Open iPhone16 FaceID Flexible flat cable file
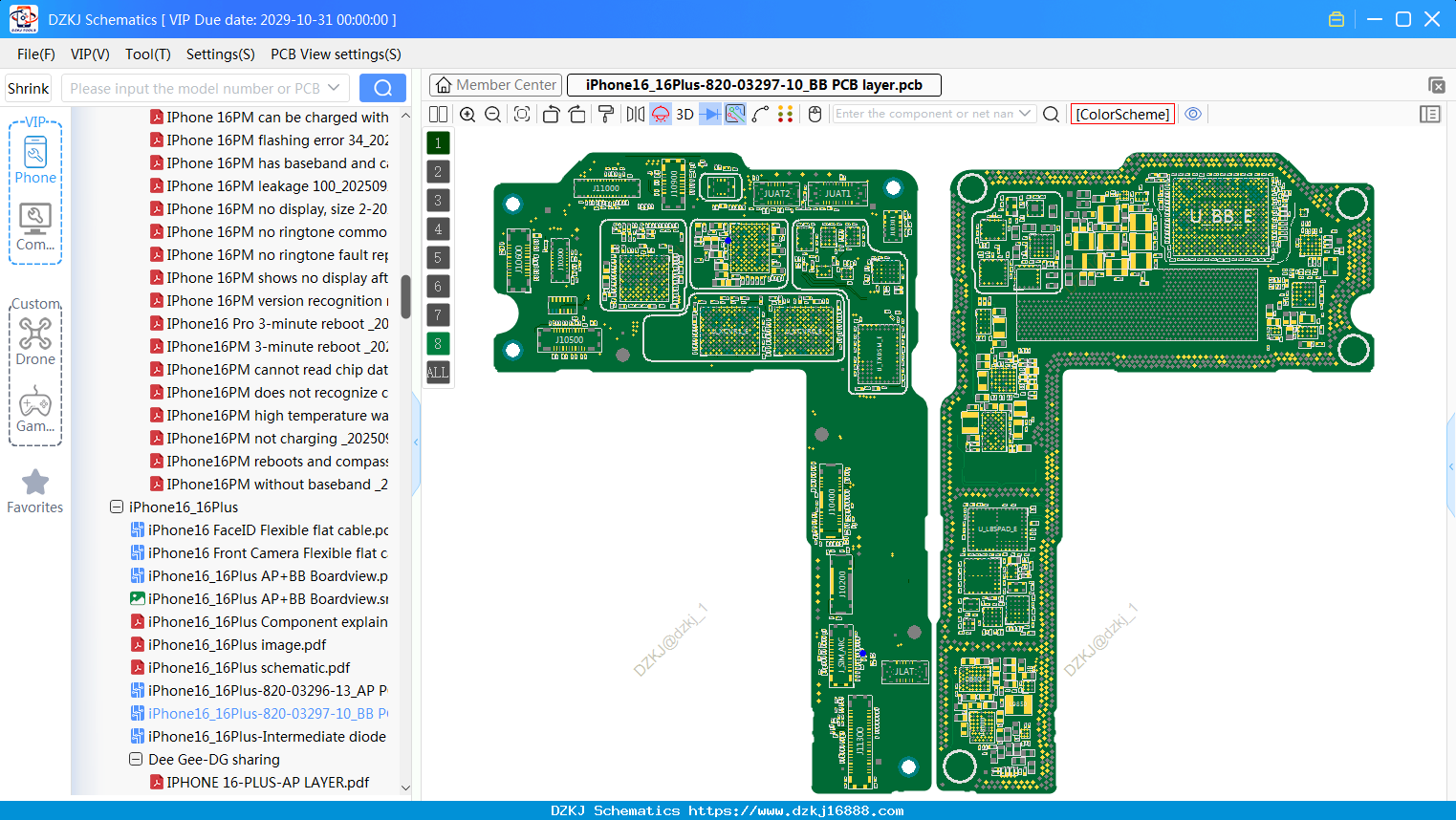The height and width of the screenshot is (820, 1456). pos(259,530)
